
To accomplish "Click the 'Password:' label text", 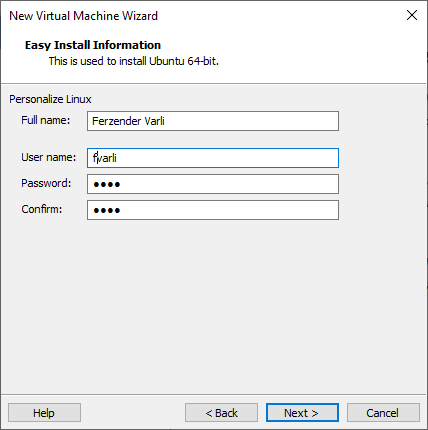I will click(x=46, y=183).
